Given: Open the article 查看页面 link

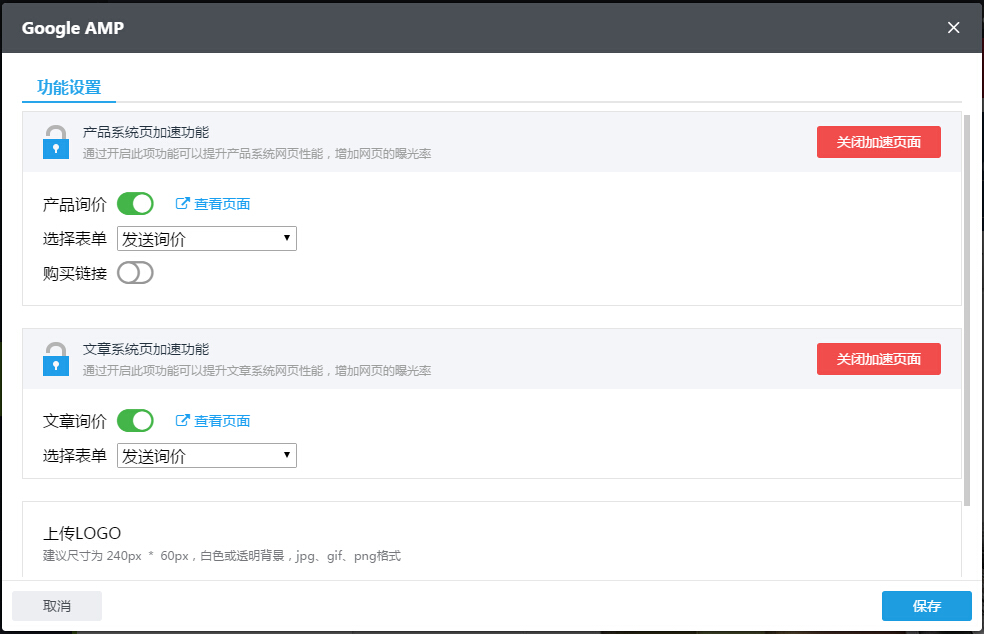Looking at the screenshot, I should tap(220, 420).
